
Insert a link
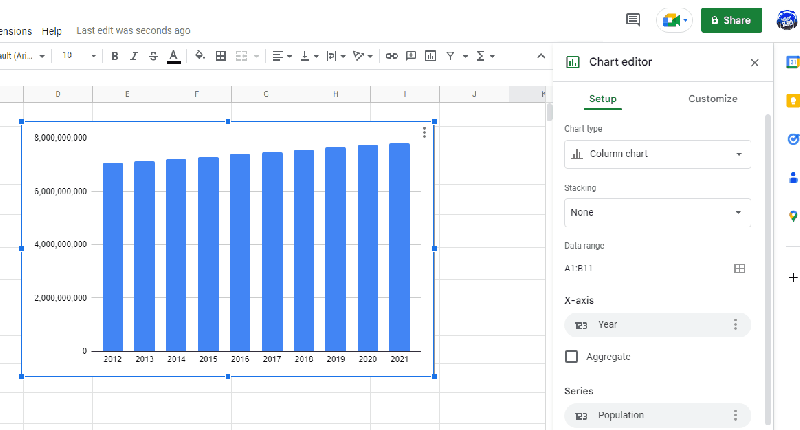(x=391, y=56)
